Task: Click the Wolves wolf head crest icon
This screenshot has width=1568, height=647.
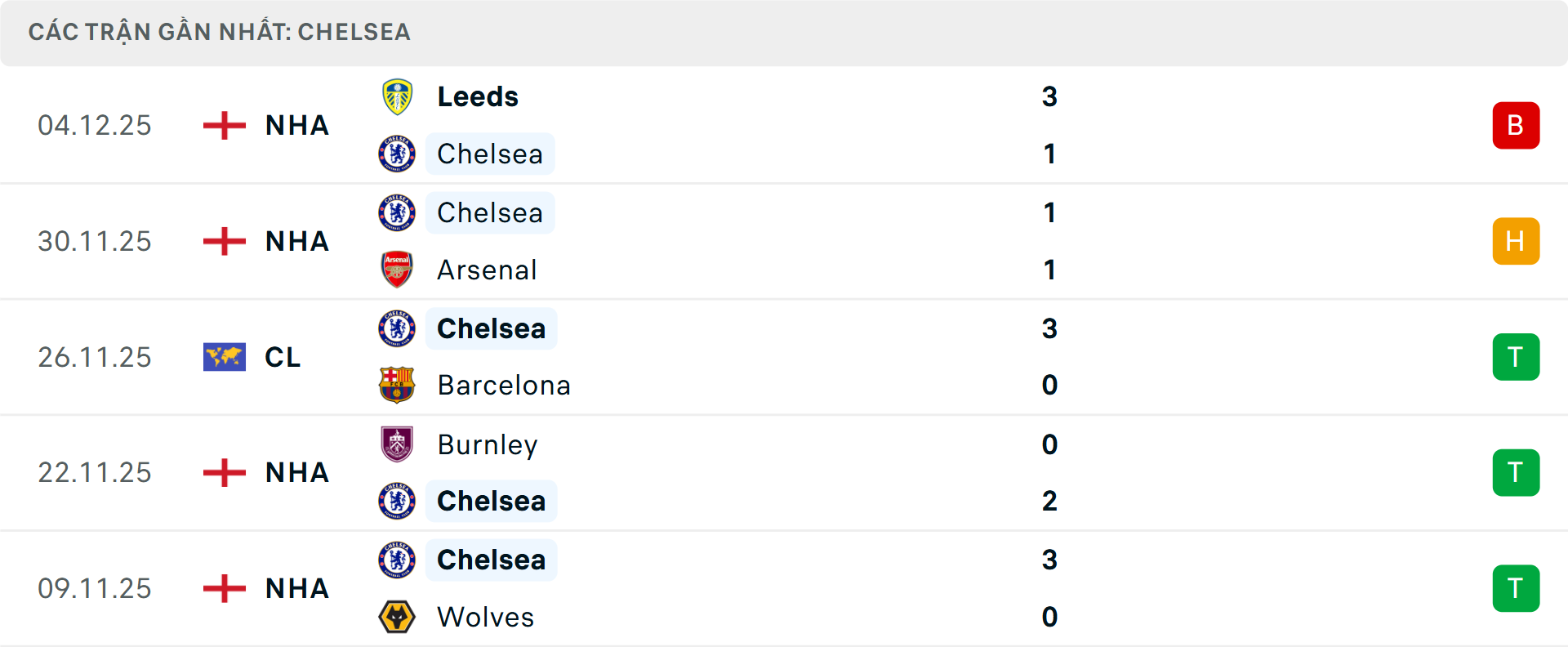Action: (397, 618)
